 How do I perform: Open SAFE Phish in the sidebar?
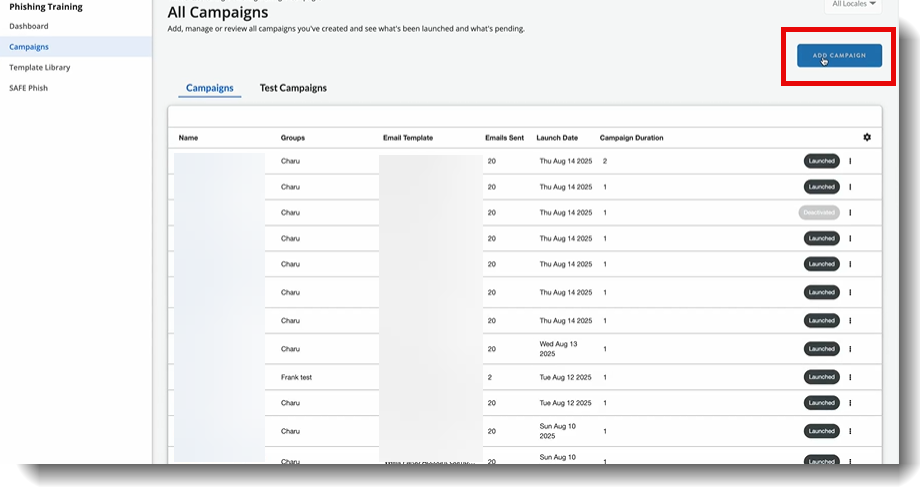(x=28, y=88)
